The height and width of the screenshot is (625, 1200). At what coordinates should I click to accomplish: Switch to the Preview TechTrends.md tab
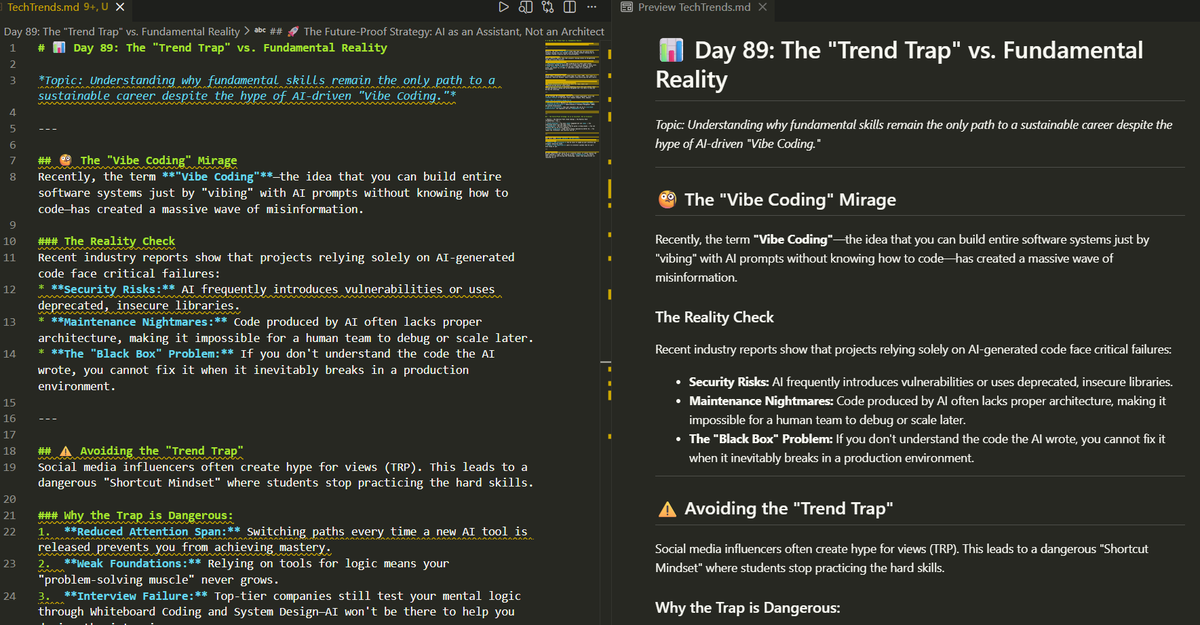click(694, 7)
